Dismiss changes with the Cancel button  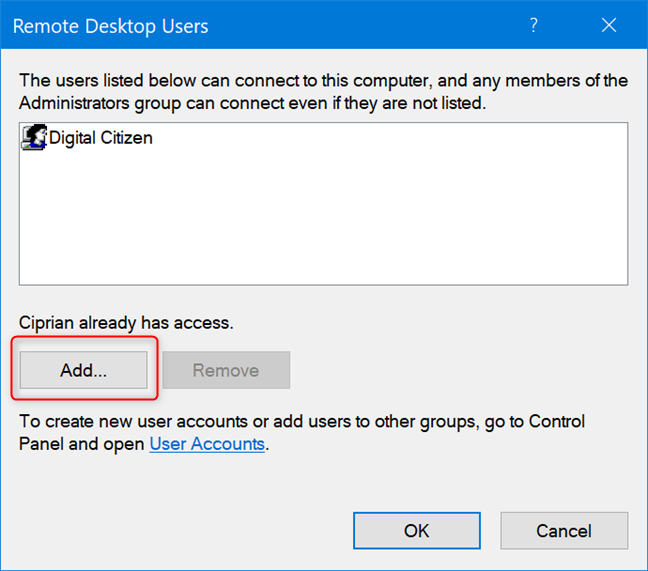564,531
